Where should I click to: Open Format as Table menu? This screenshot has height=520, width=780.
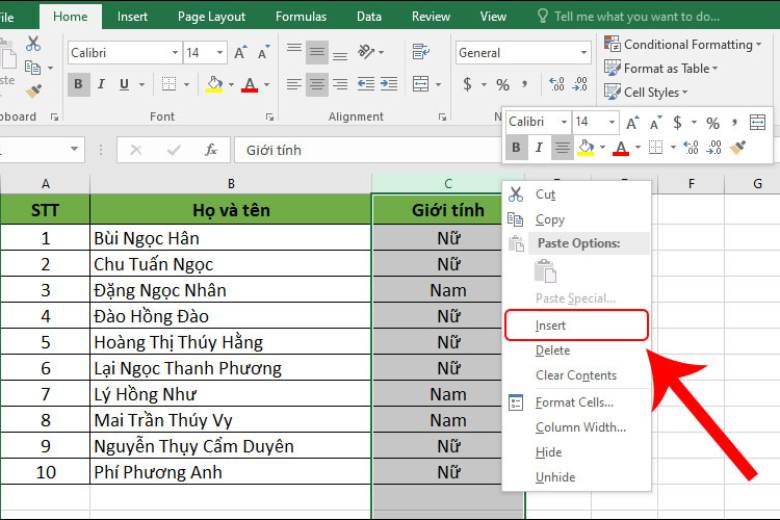click(661, 68)
